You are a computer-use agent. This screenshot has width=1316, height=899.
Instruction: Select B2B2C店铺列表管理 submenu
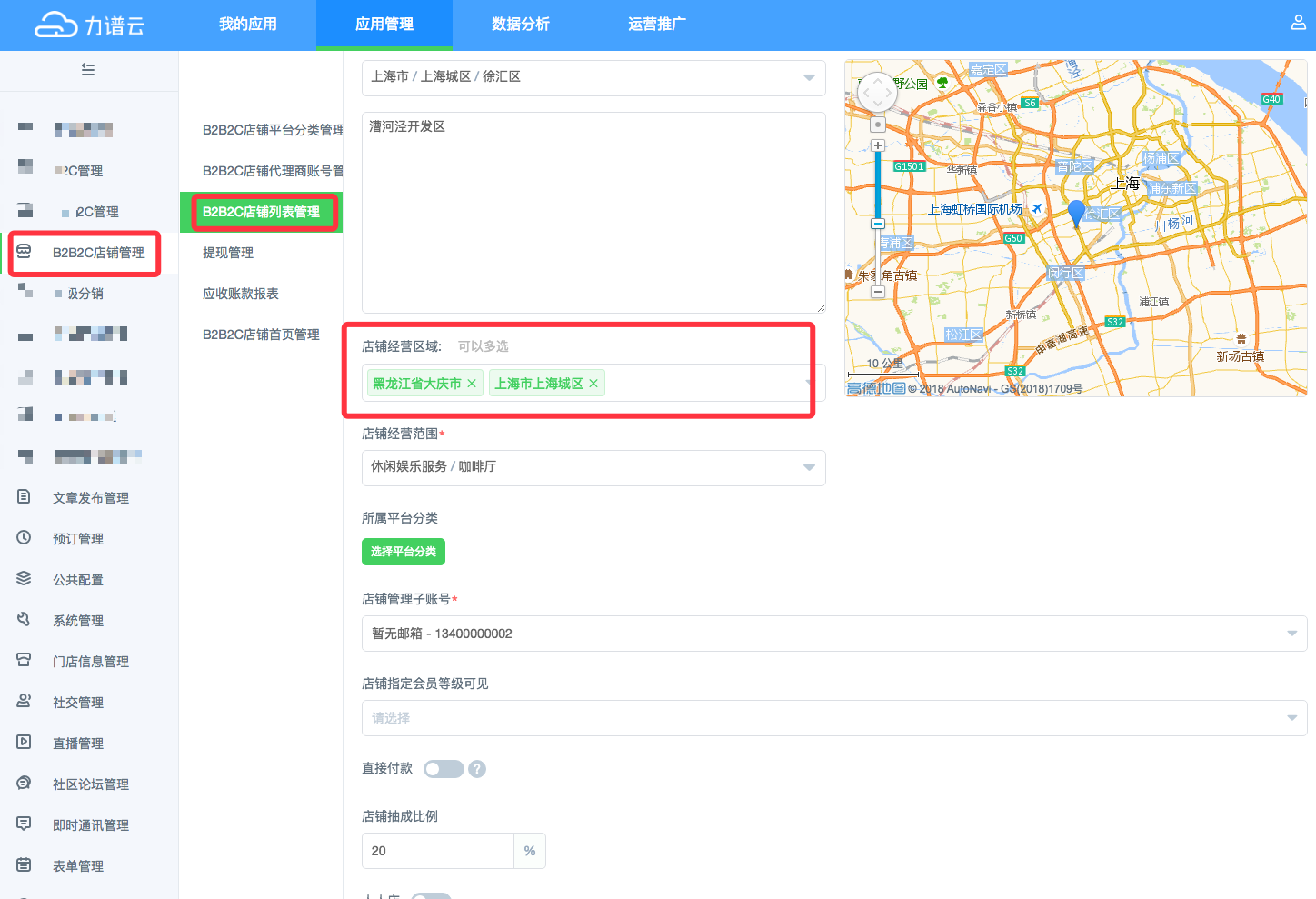262,212
